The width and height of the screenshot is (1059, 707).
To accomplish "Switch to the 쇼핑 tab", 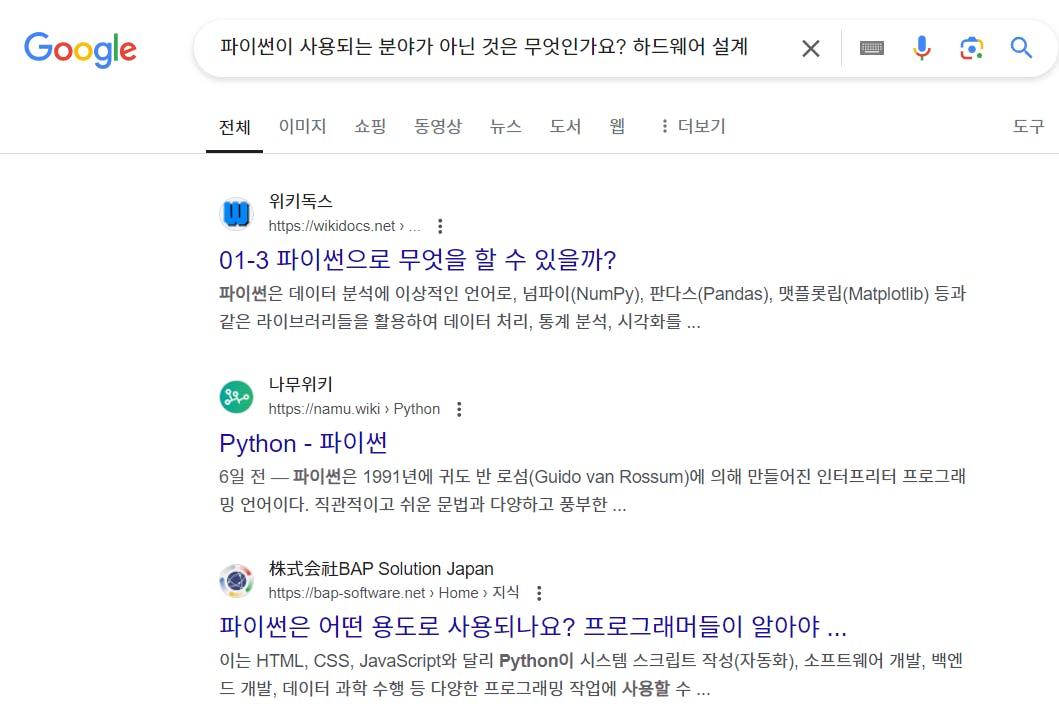I will coord(370,126).
